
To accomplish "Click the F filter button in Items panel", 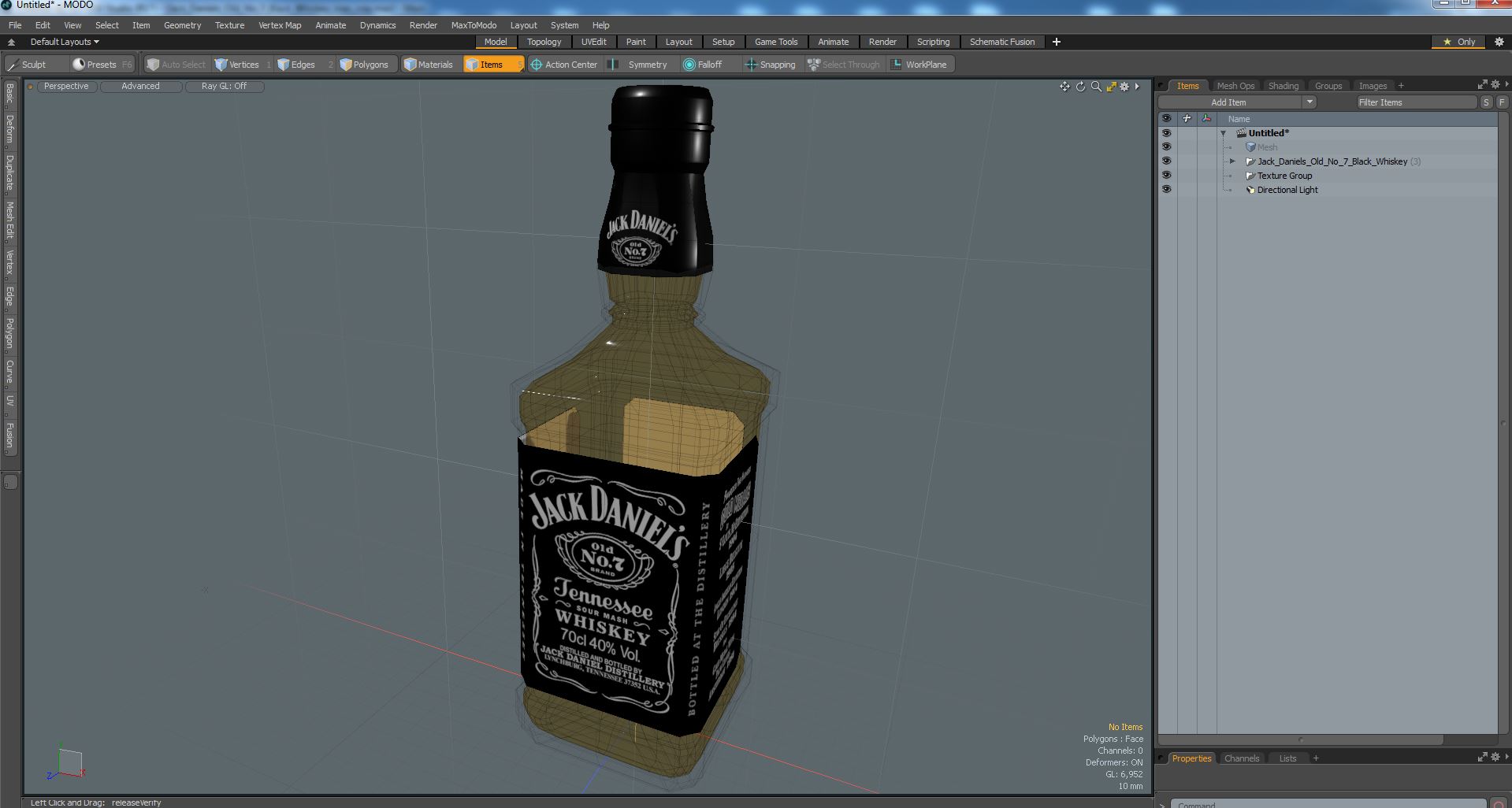I will pos(1502,102).
